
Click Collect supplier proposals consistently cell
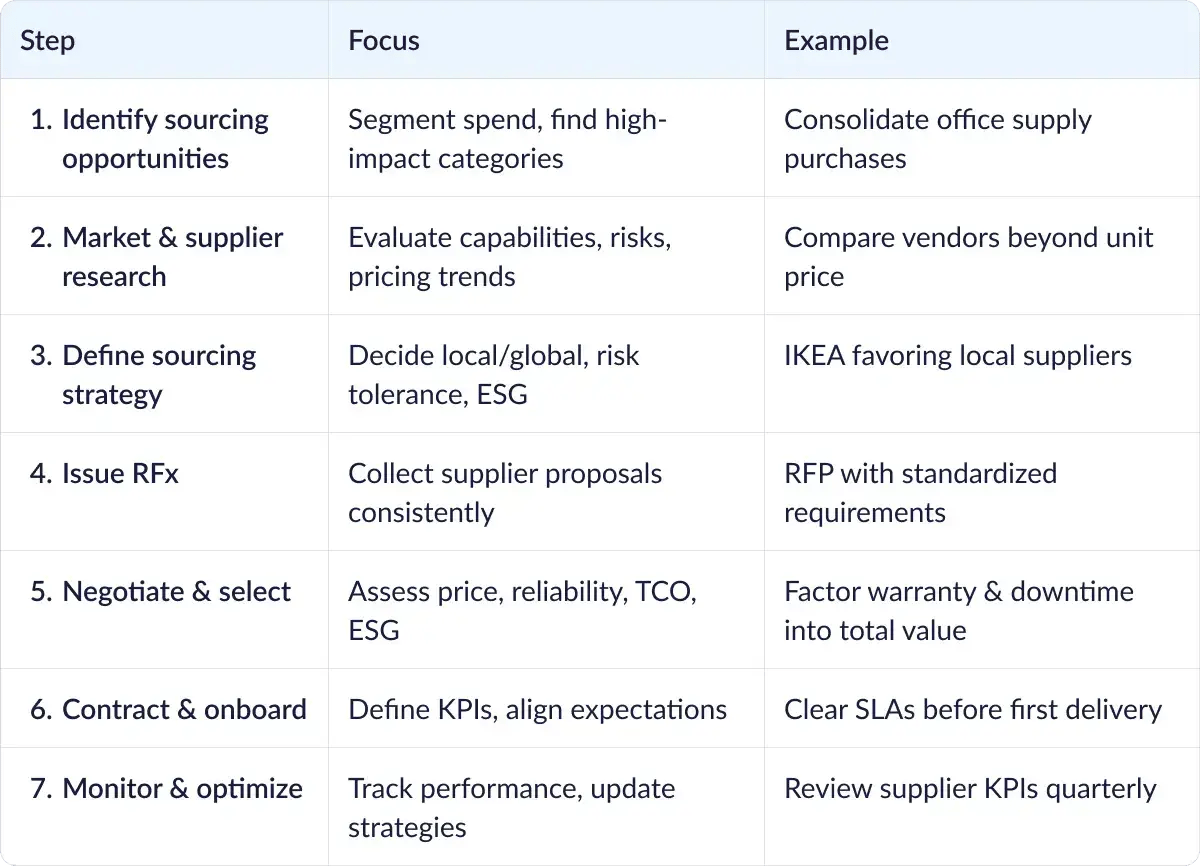click(x=505, y=492)
